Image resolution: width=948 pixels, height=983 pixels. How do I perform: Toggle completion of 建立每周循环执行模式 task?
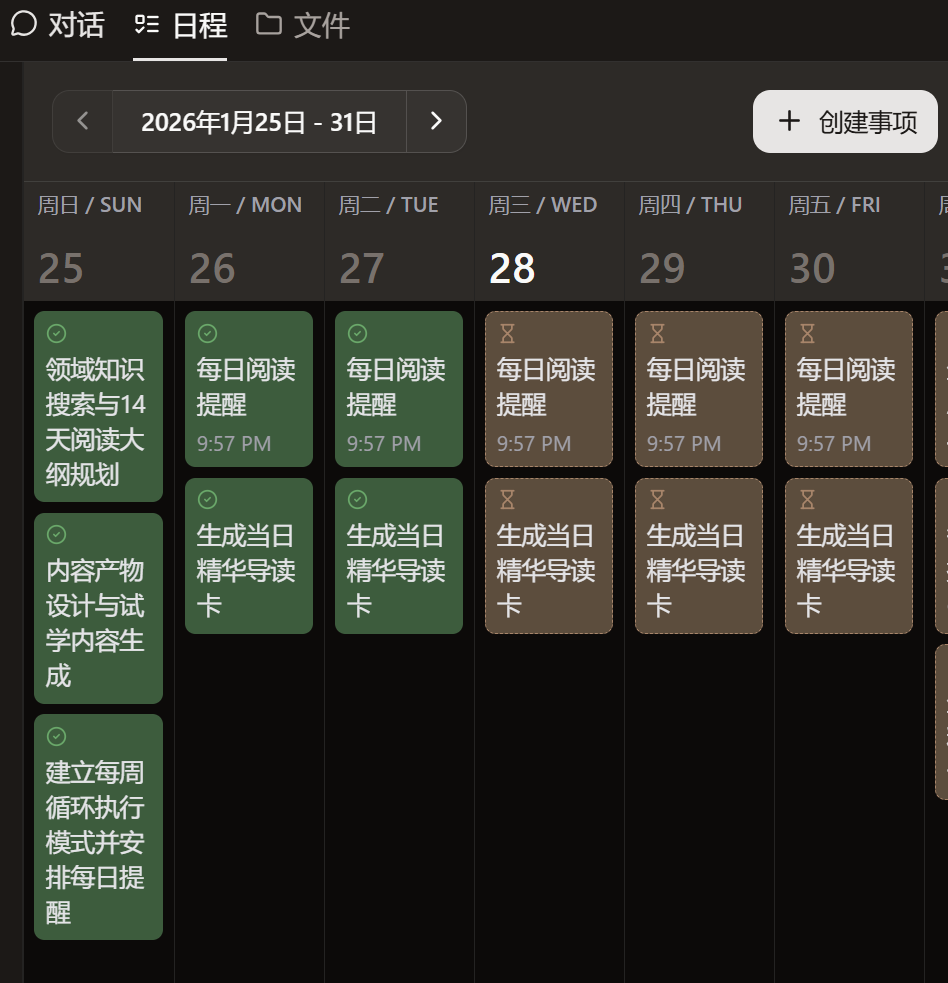[55, 737]
